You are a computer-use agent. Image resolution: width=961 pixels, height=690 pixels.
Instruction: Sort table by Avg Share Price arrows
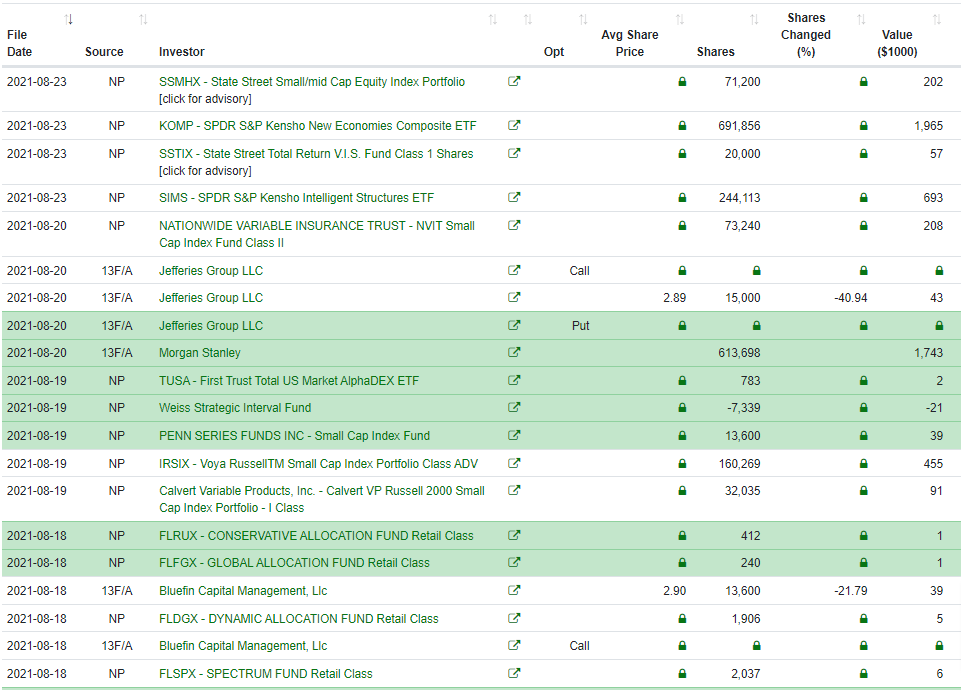pos(680,20)
